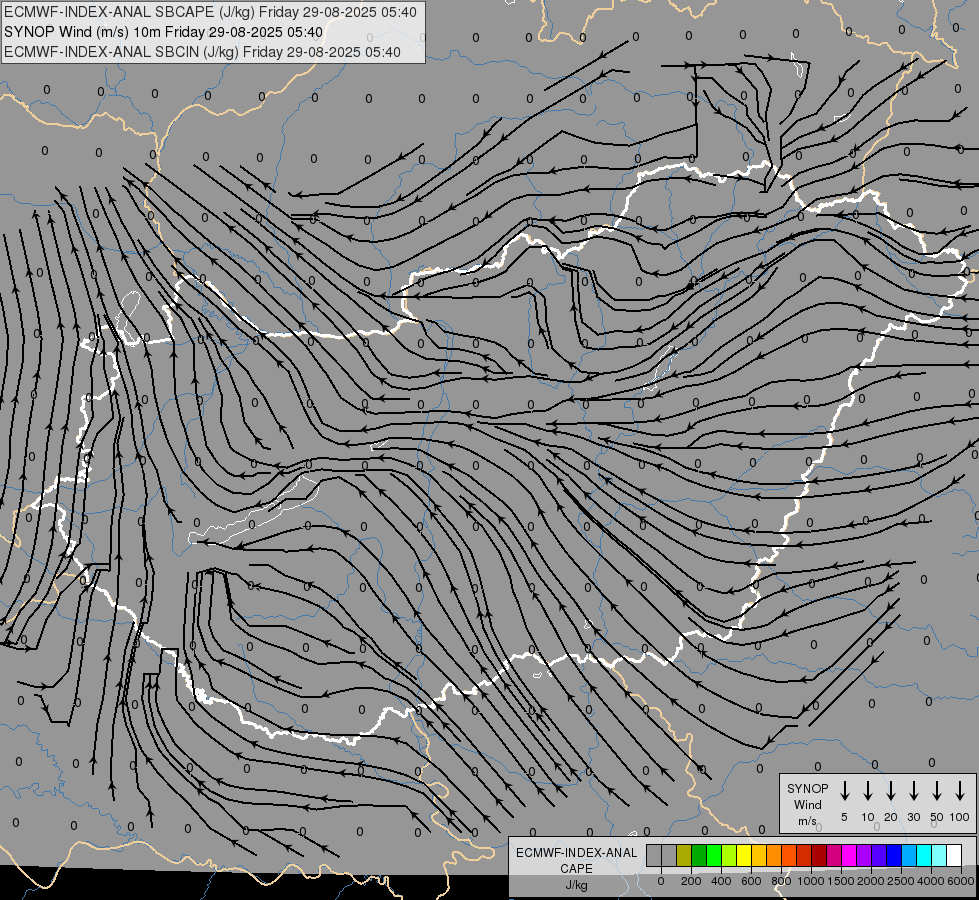Click the 50 m/s wind speed label

pos(937,817)
